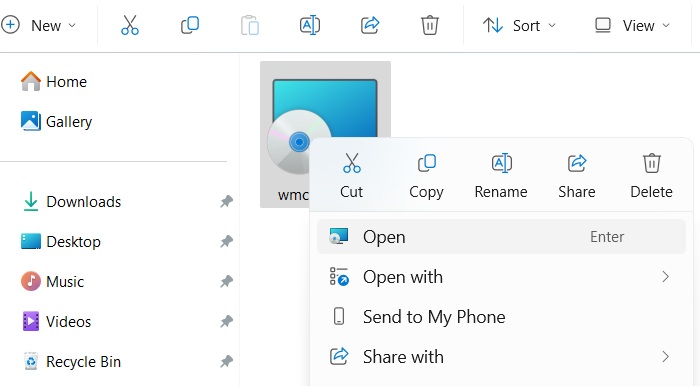Click the toolbar Share icon
This screenshot has height=386, width=700.
370,25
